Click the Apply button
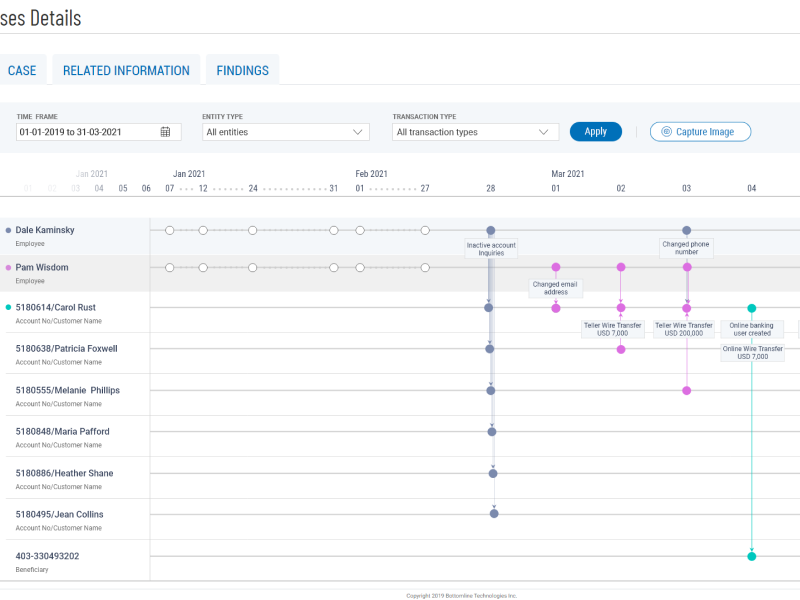The height and width of the screenshot is (600, 800). [x=596, y=131]
